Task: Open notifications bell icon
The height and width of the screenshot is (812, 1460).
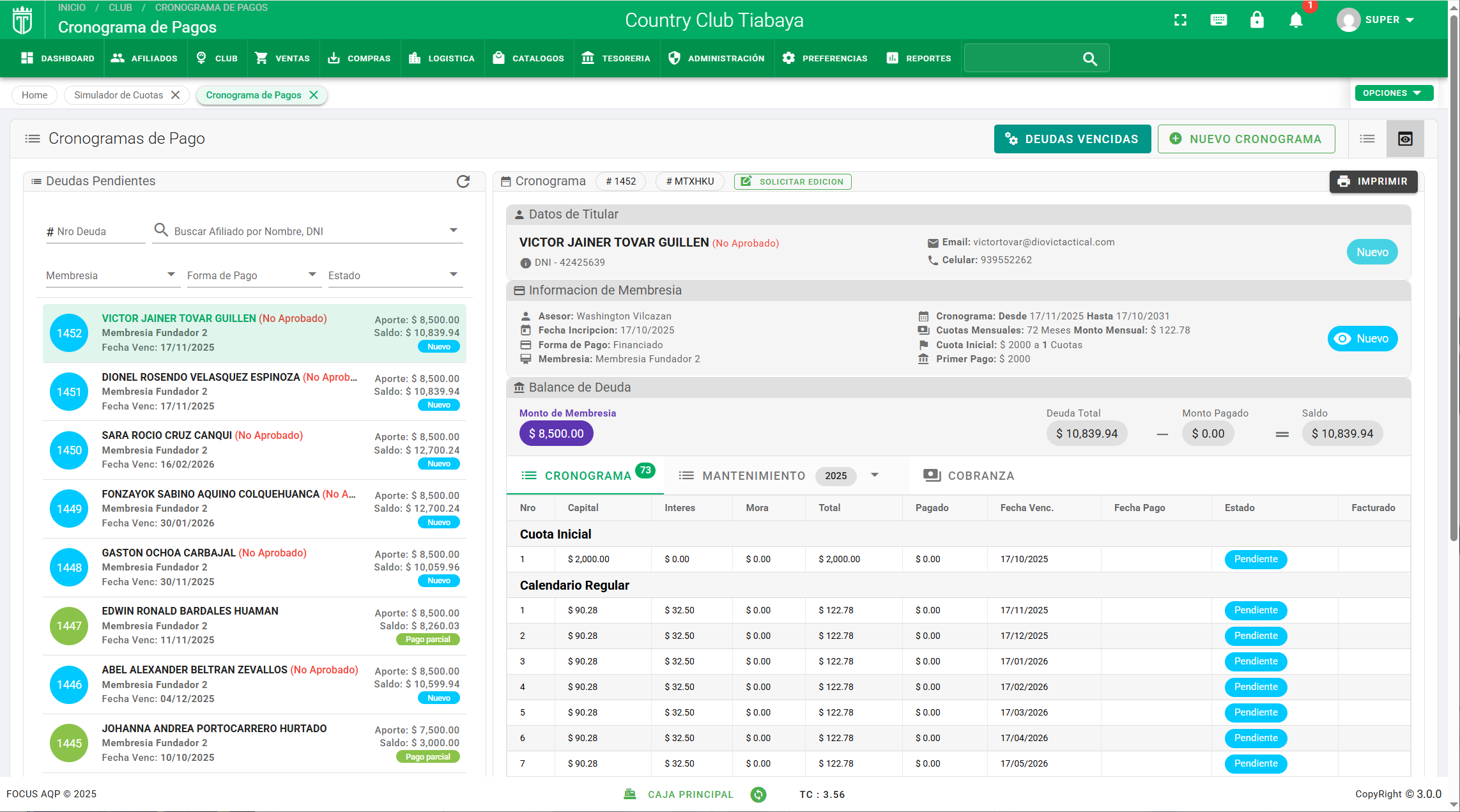Action: 1296,20
